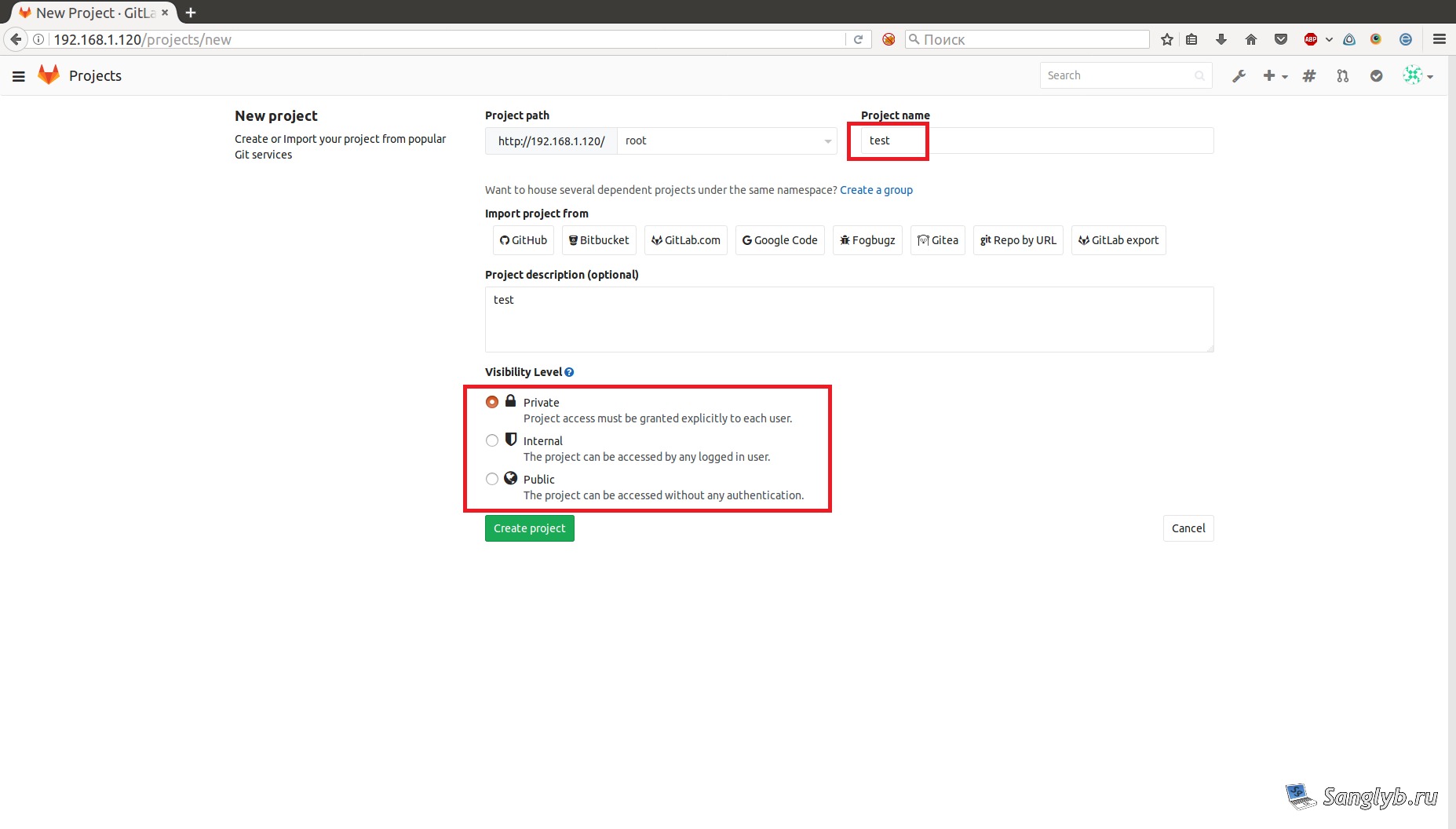Bookmark this page with the star icon
The height and width of the screenshot is (829, 1456).
pyautogui.click(x=1167, y=39)
